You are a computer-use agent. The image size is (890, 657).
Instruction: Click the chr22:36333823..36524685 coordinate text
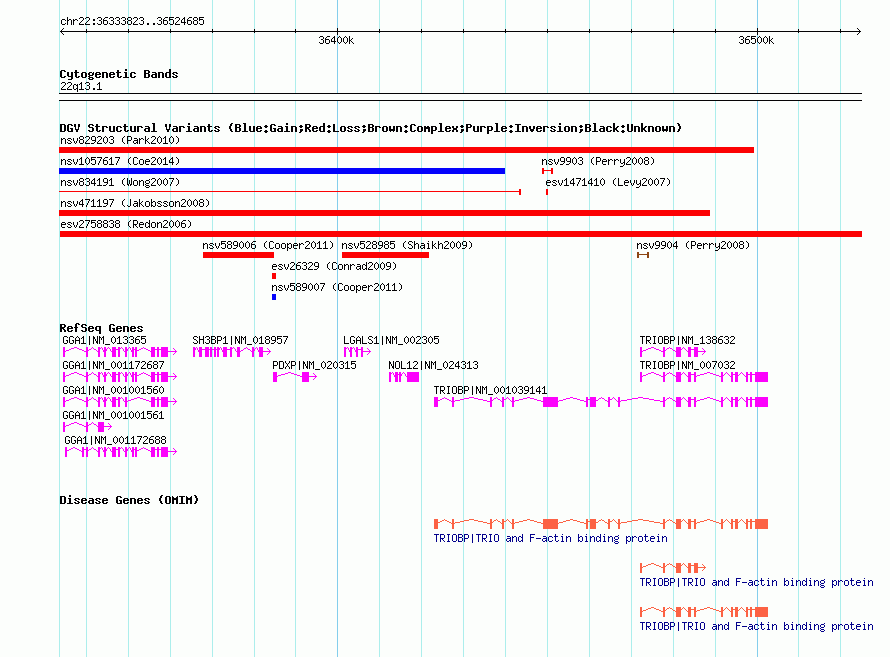click(132, 21)
